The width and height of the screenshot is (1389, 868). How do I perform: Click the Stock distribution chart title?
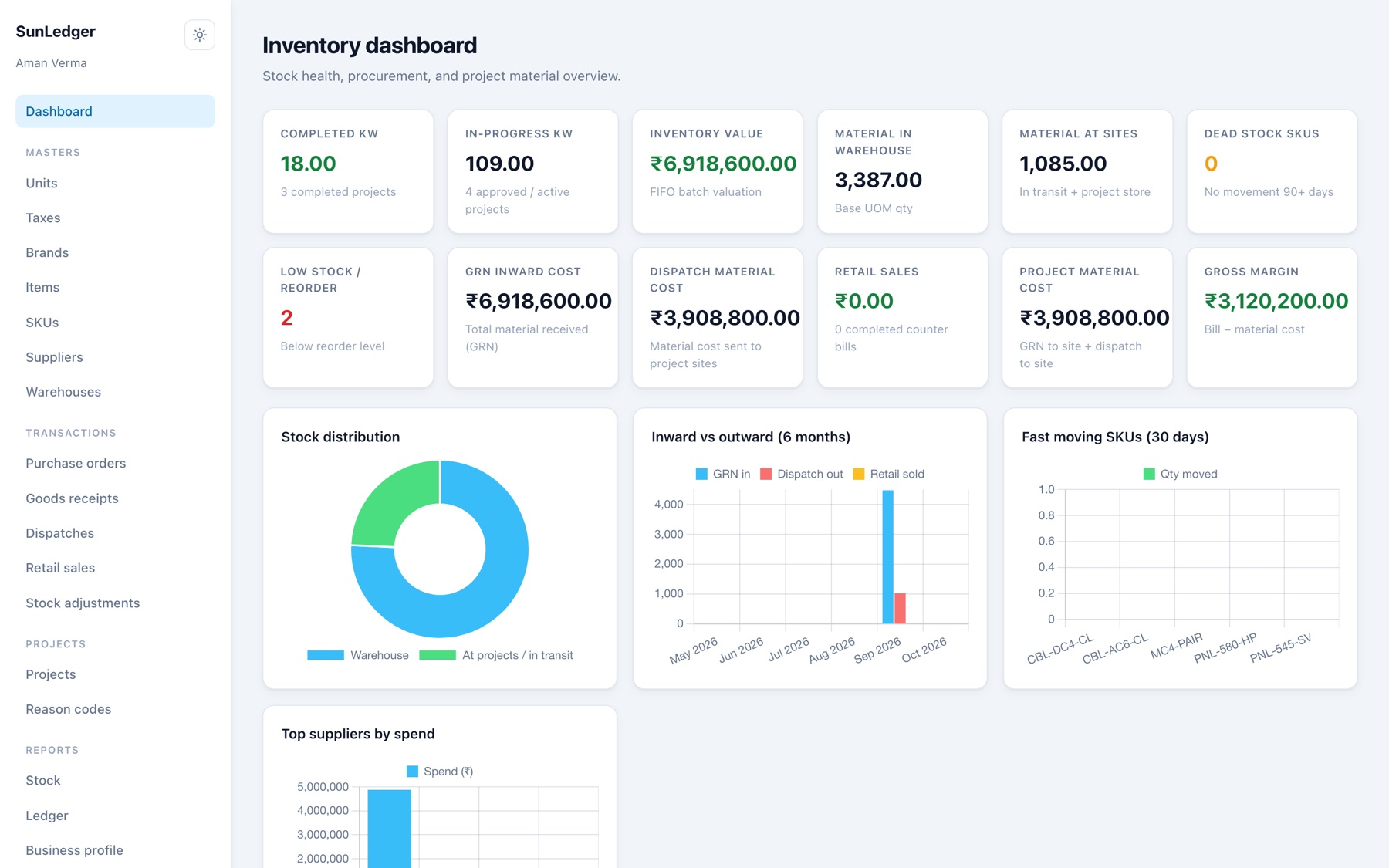(340, 437)
